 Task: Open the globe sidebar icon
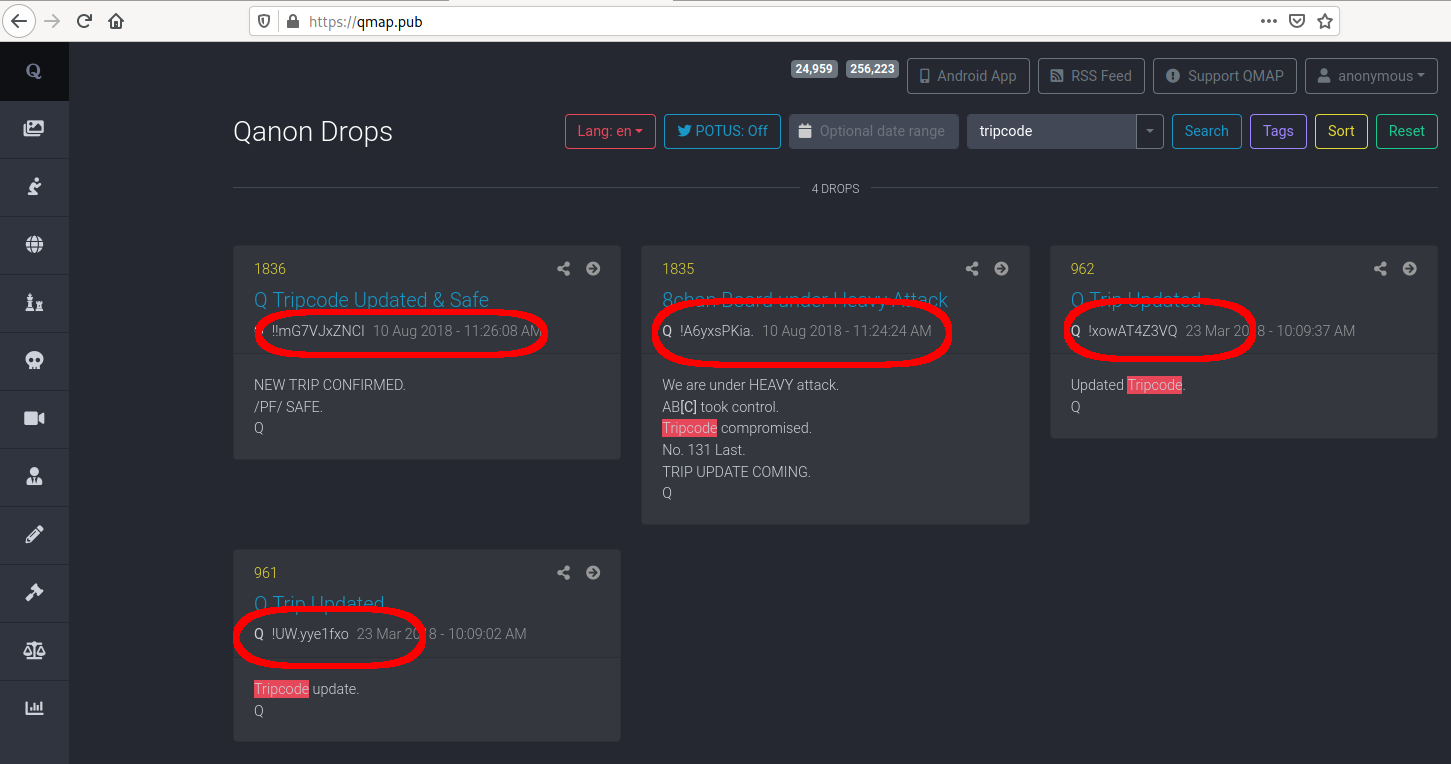pos(34,244)
